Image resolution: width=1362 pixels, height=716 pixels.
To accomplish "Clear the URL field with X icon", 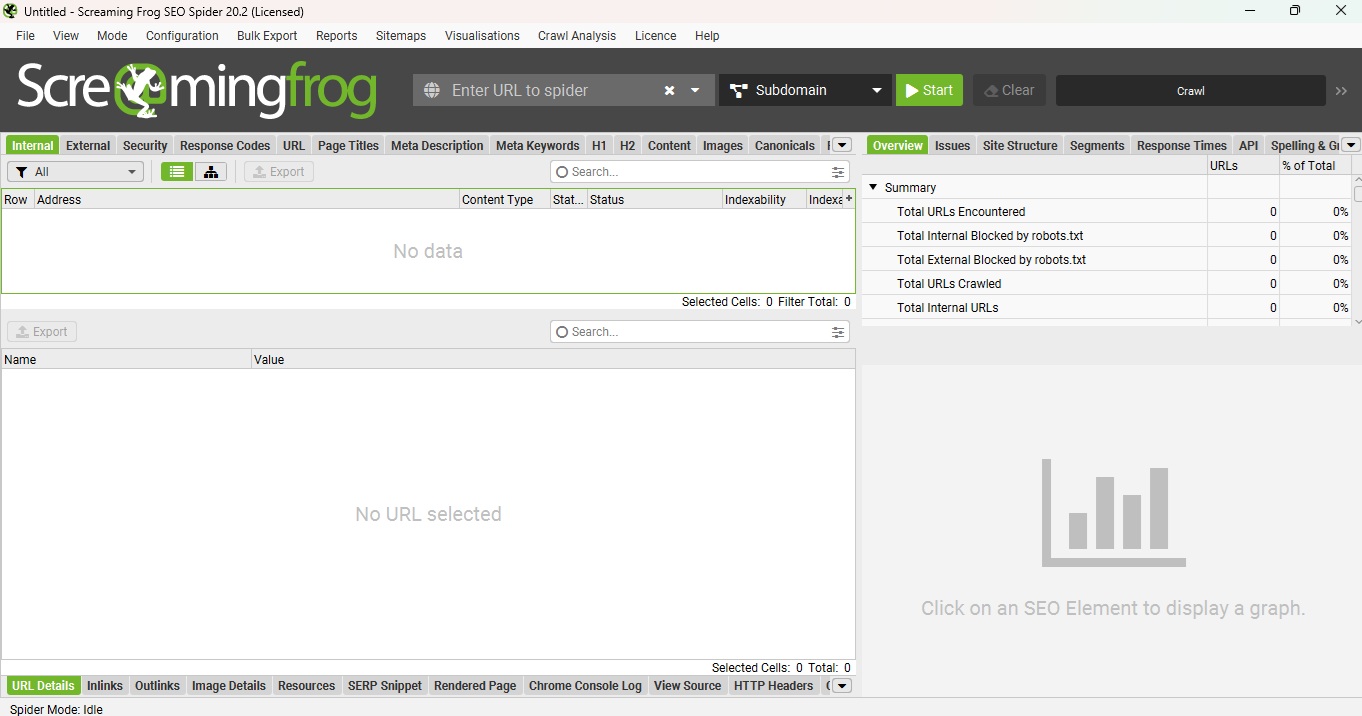I will (x=670, y=90).
